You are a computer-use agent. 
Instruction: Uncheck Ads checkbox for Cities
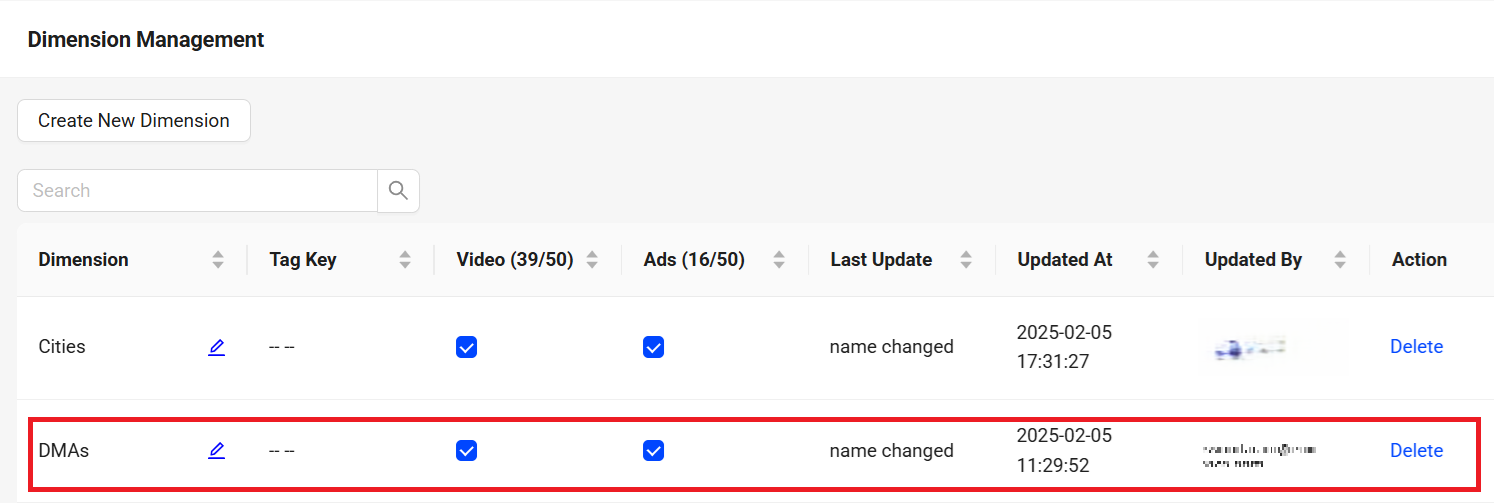tap(653, 347)
